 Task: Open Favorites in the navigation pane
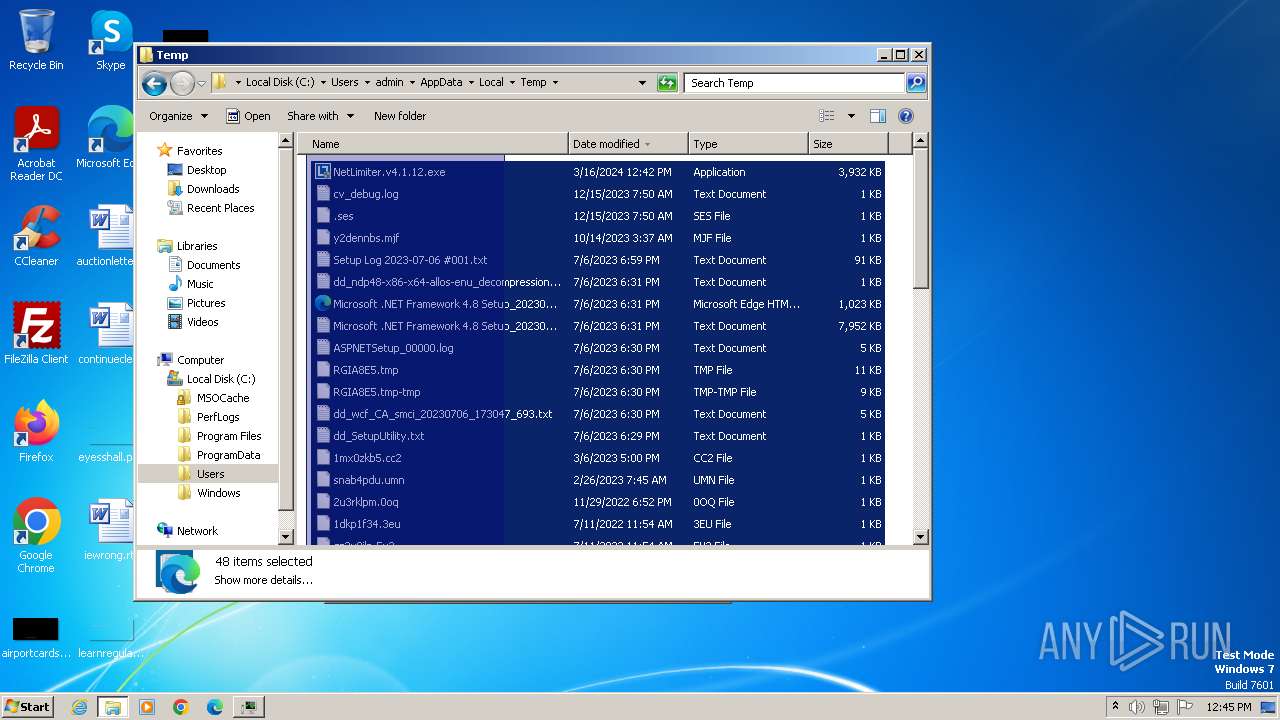pyautogui.click(x=199, y=151)
